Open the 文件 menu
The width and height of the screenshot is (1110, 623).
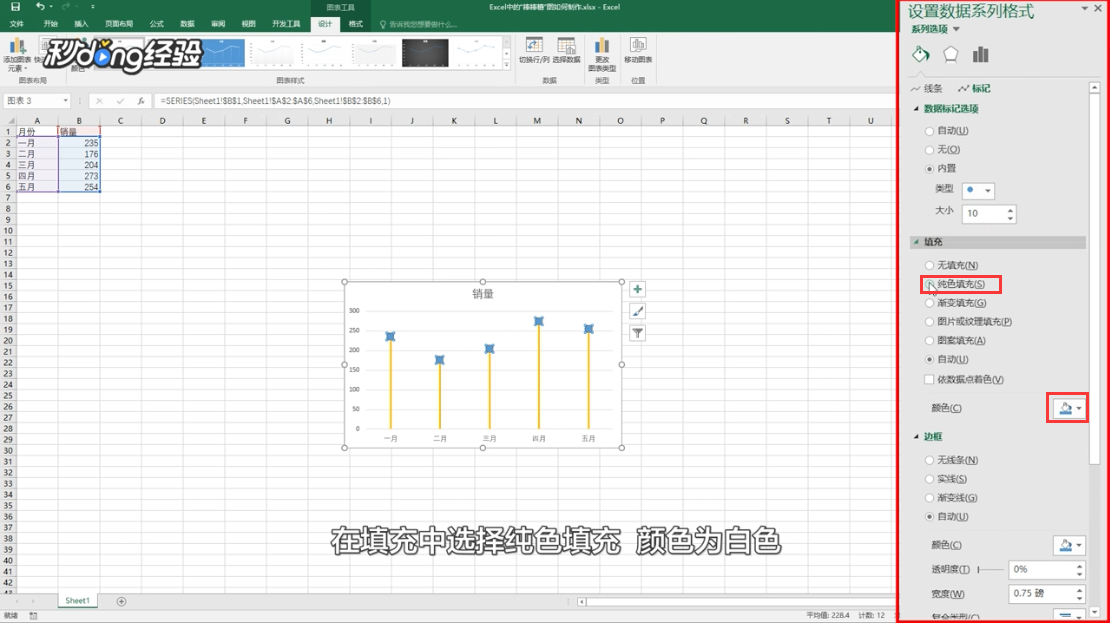[x=17, y=24]
